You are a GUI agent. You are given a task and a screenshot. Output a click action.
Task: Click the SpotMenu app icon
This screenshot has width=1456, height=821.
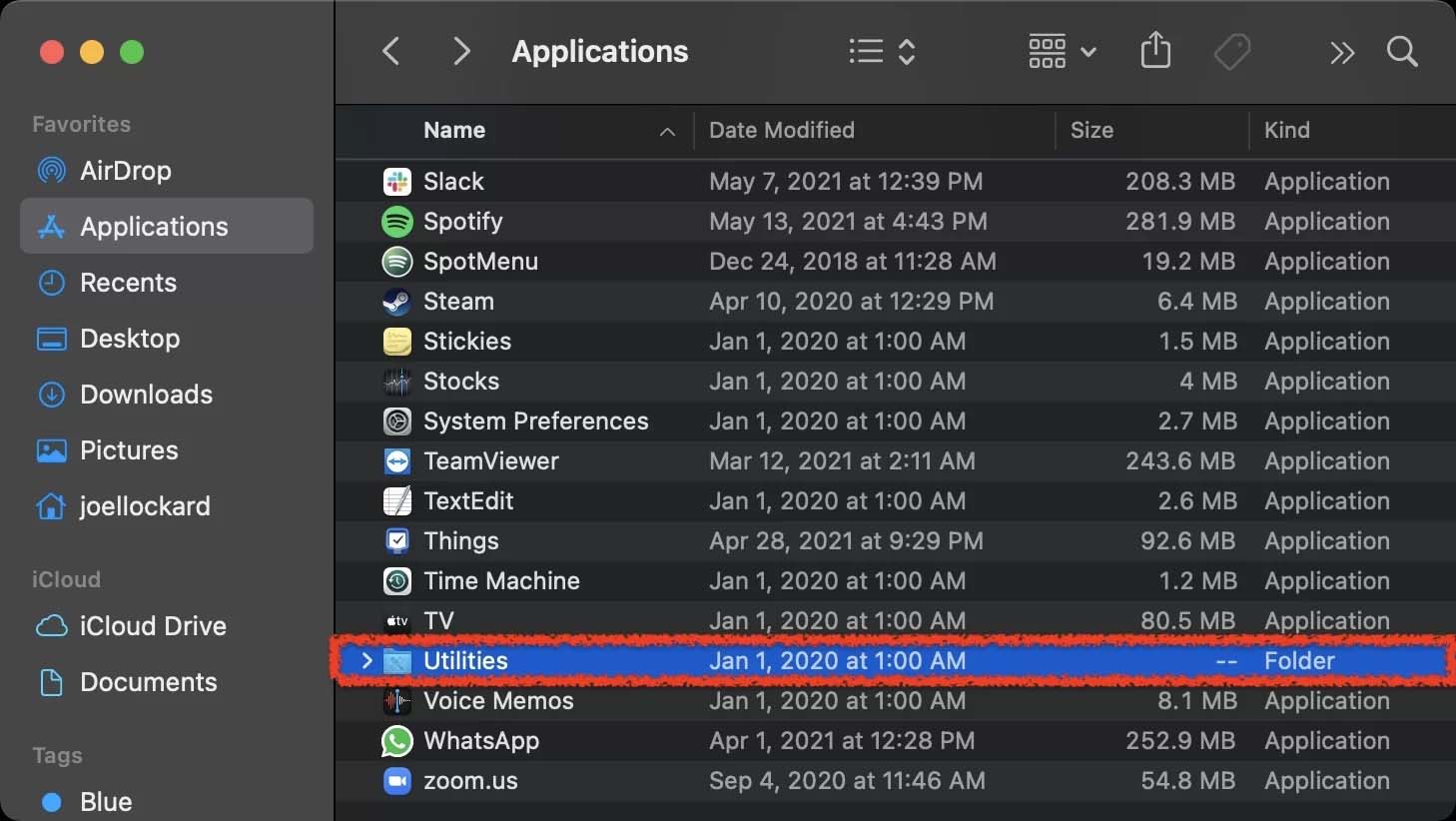click(397, 262)
